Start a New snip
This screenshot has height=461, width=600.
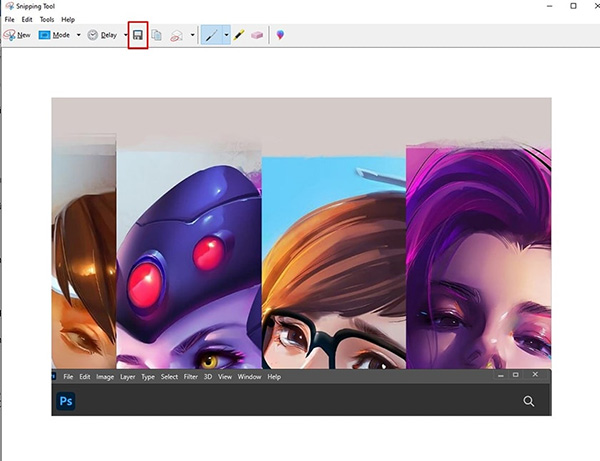point(16,35)
